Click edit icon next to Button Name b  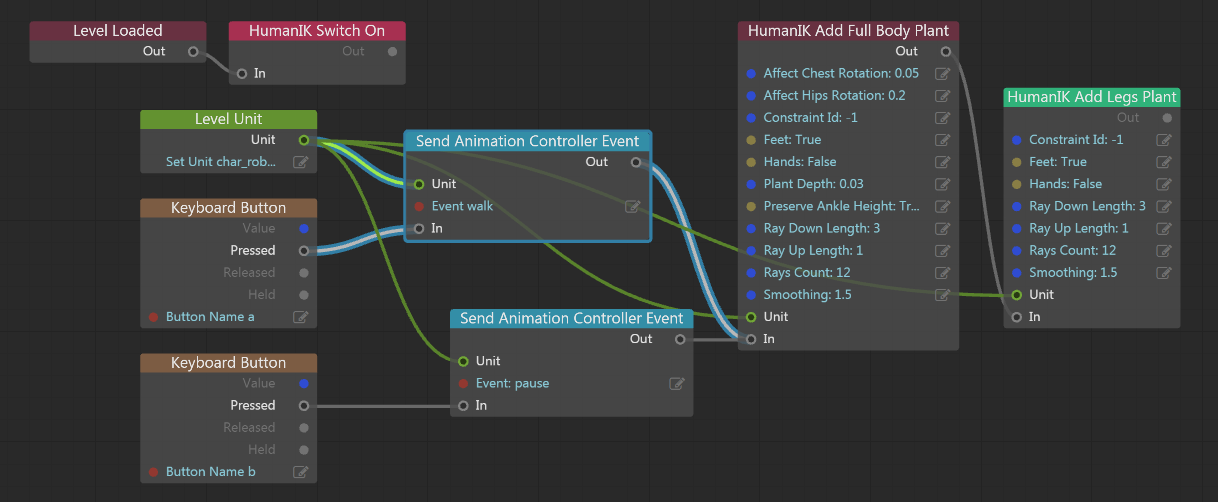point(300,472)
